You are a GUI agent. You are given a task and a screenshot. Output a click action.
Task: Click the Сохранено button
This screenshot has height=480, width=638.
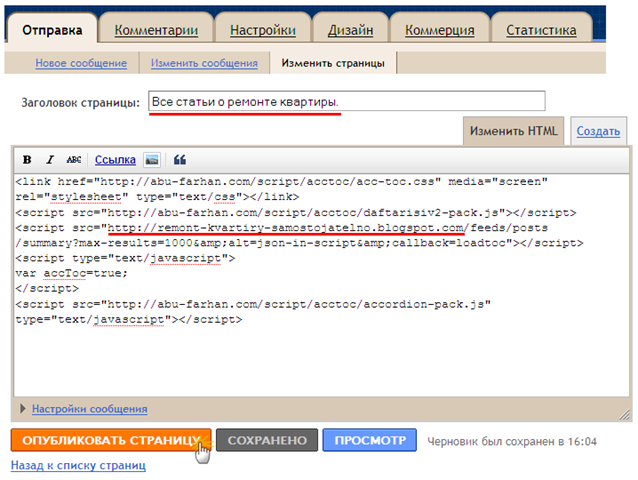click(x=267, y=440)
